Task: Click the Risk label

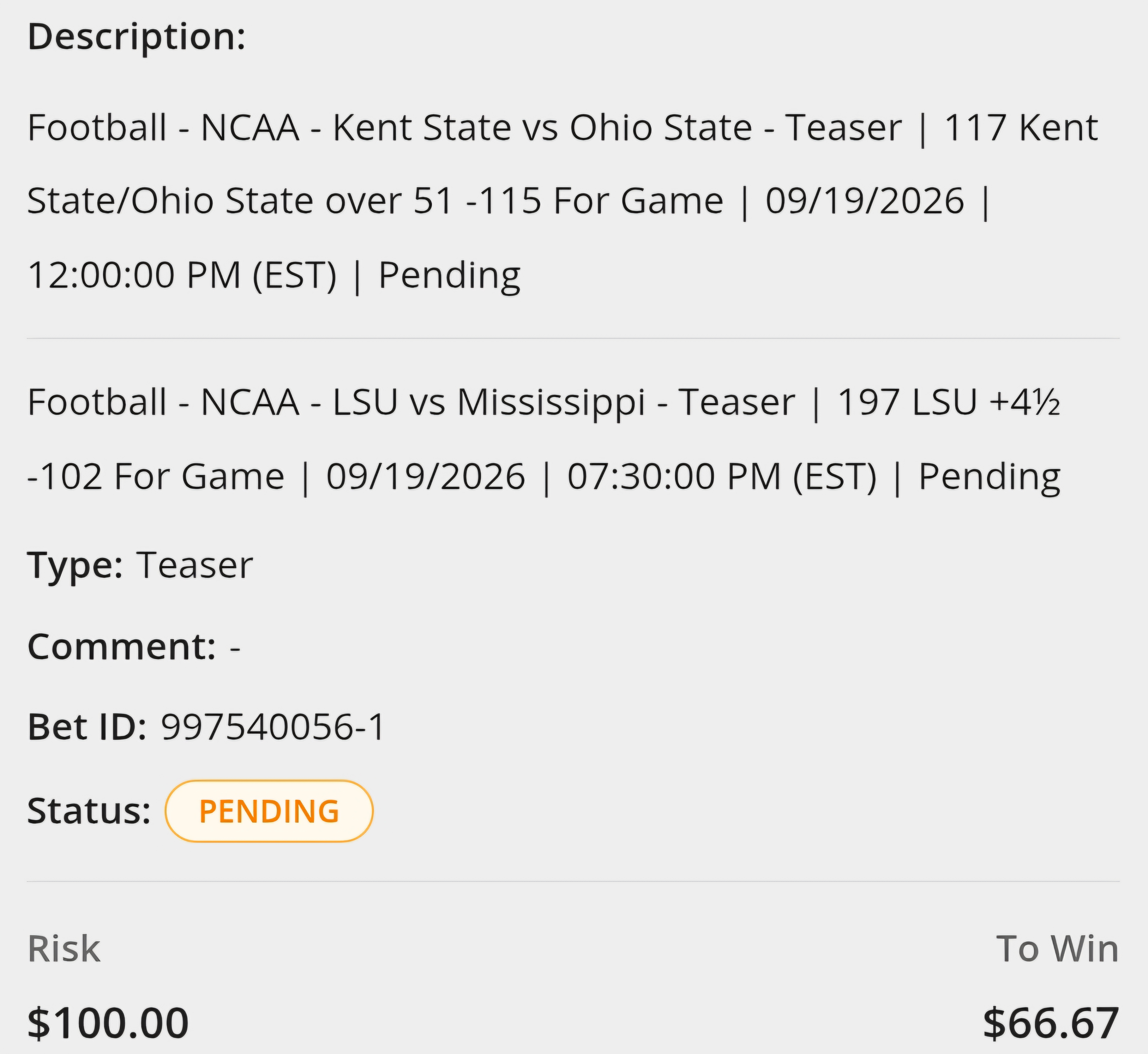Action: click(x=64, y=948)
